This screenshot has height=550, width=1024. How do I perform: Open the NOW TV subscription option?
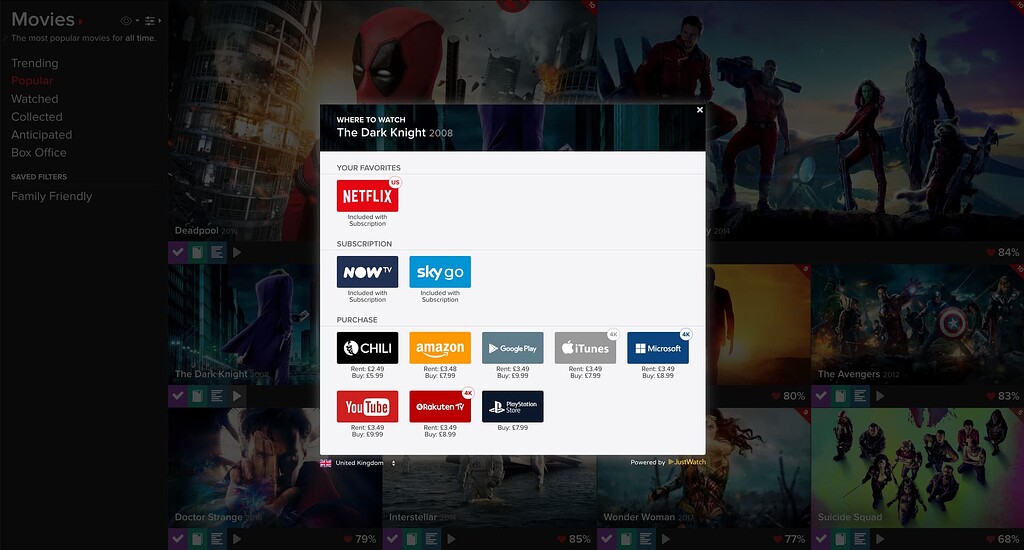coord(367,272)
